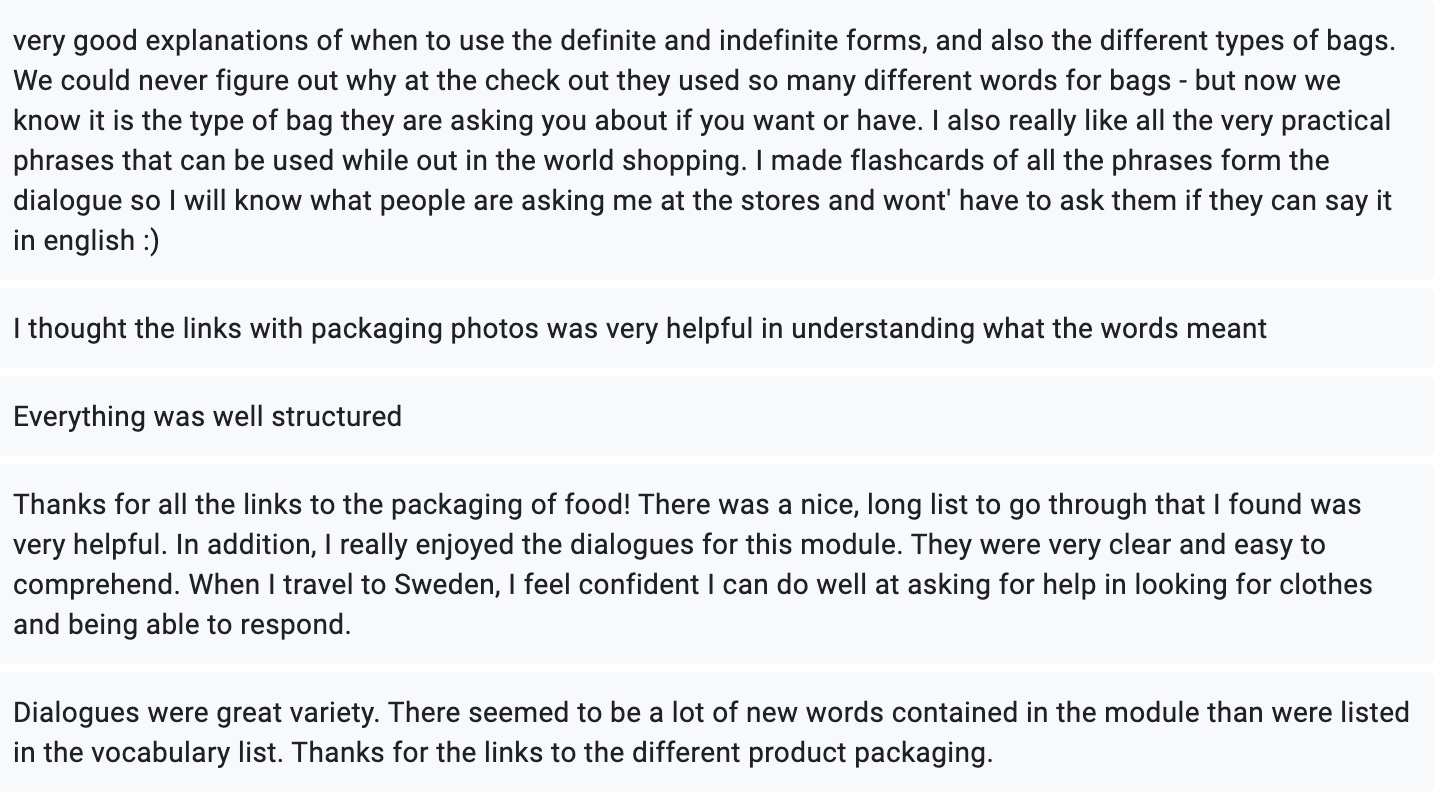Click the 'Everything was well structured' response
Viewport: 1434px width, 796px height.
(x=716, y=416)
